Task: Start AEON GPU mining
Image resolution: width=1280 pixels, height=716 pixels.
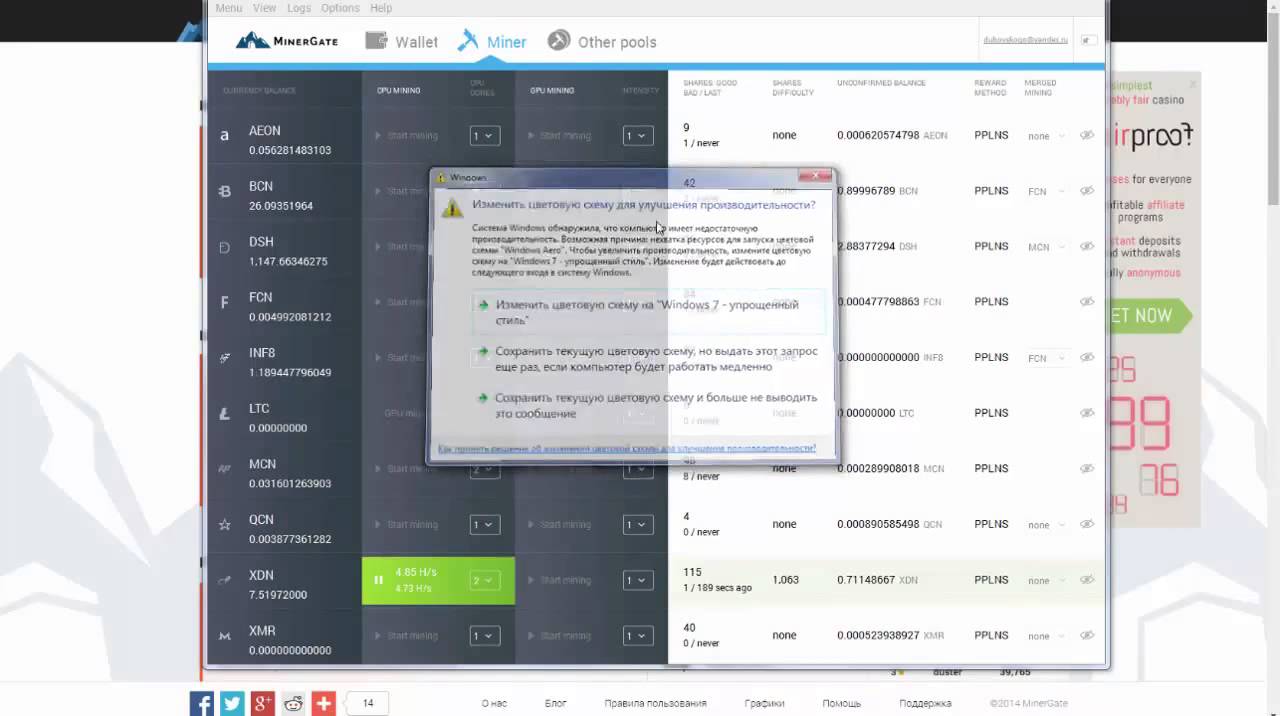Action: [559, 135]
